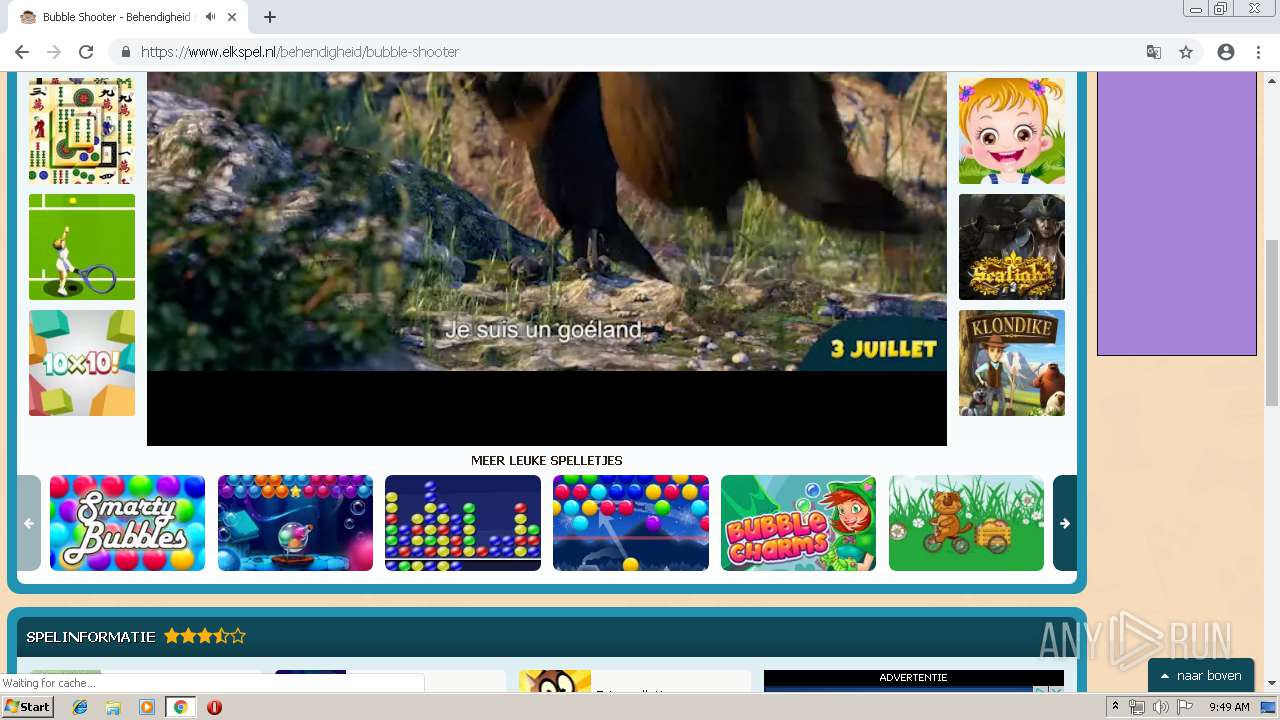Click the volume speaker tray icon
Screen dimensions: 1280x720
coord(1161,707)
